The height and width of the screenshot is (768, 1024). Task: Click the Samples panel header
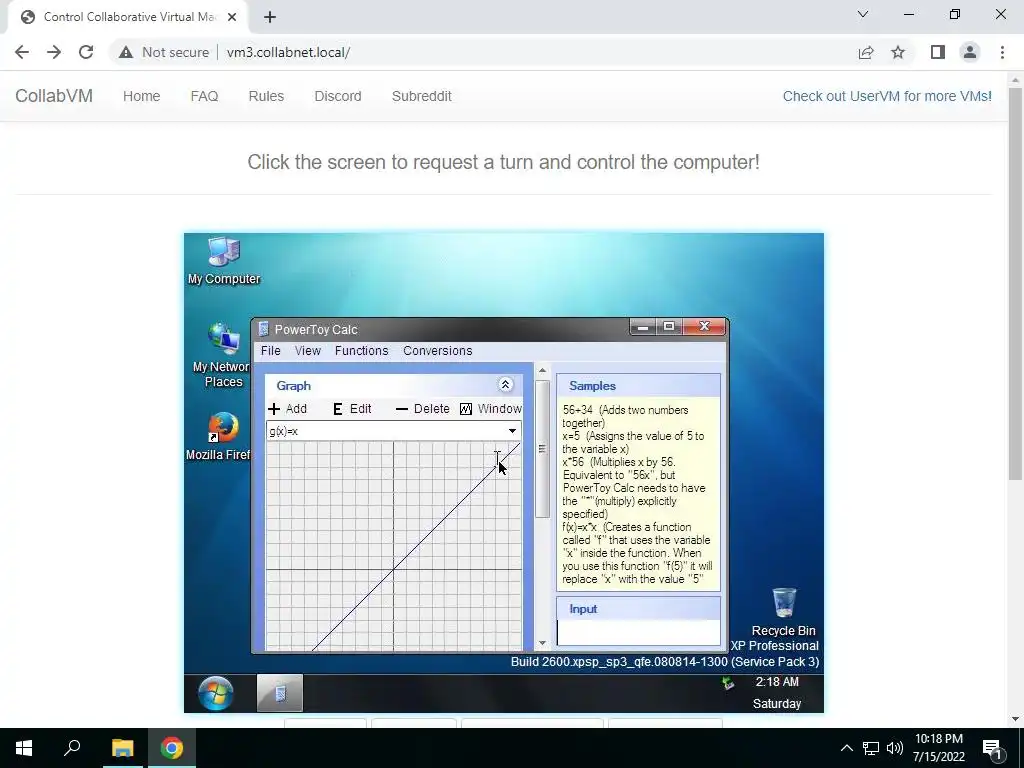click(x=639, y=385)
